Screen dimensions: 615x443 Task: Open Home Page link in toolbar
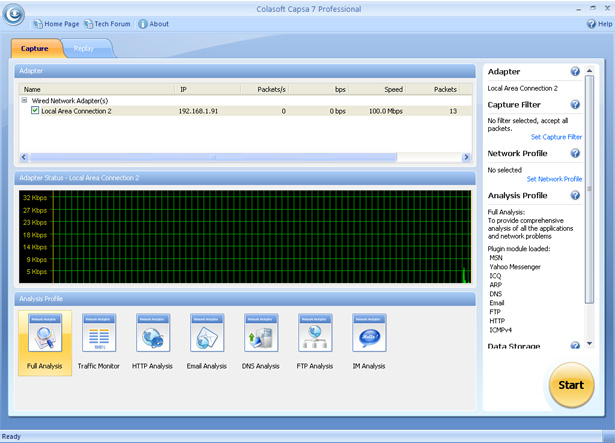(56, 24)
